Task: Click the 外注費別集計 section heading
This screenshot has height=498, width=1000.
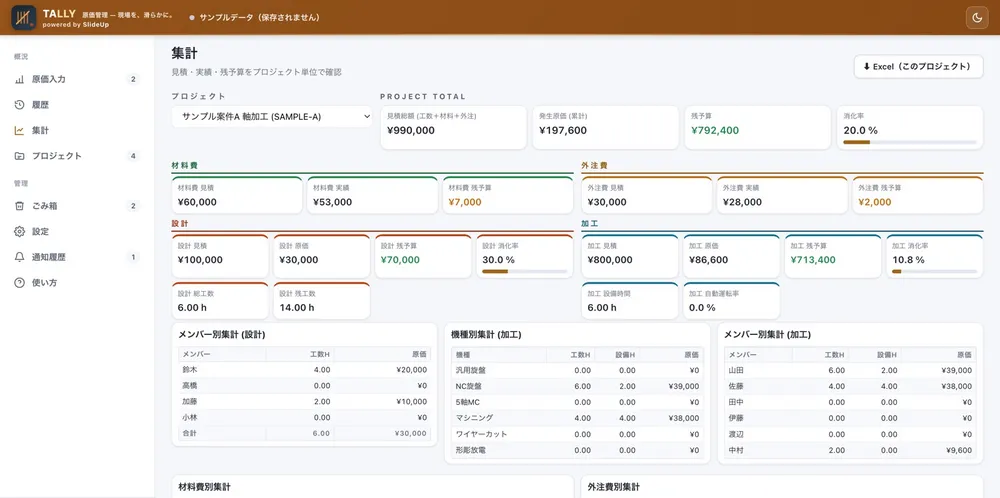Action: 614,487
